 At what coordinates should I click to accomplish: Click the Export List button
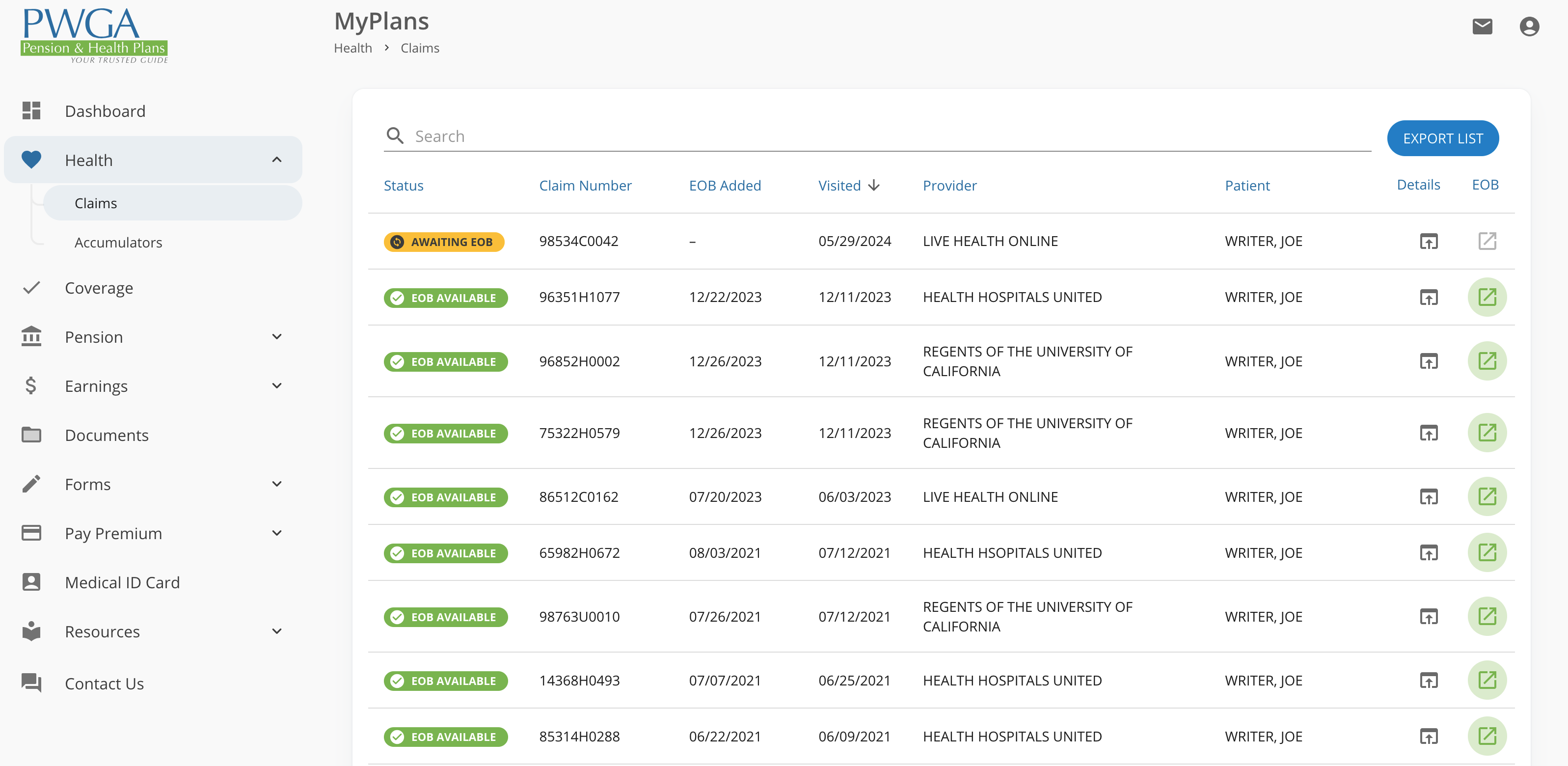click(x=1442, y=139)
